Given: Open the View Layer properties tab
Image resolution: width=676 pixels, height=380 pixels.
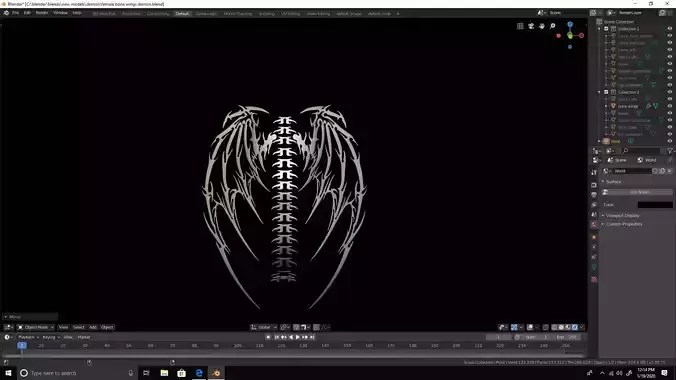Looking at the screenshot, I should (594, 205).
